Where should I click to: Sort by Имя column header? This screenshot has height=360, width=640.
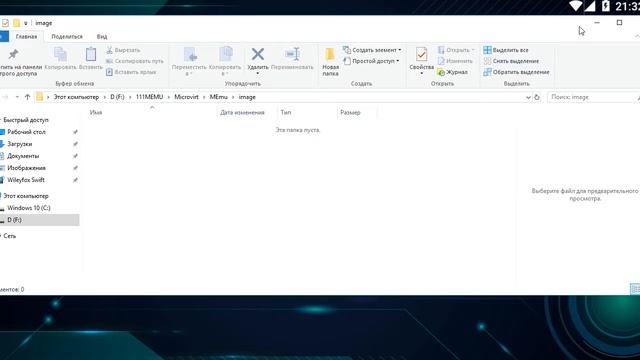point(96,113)
